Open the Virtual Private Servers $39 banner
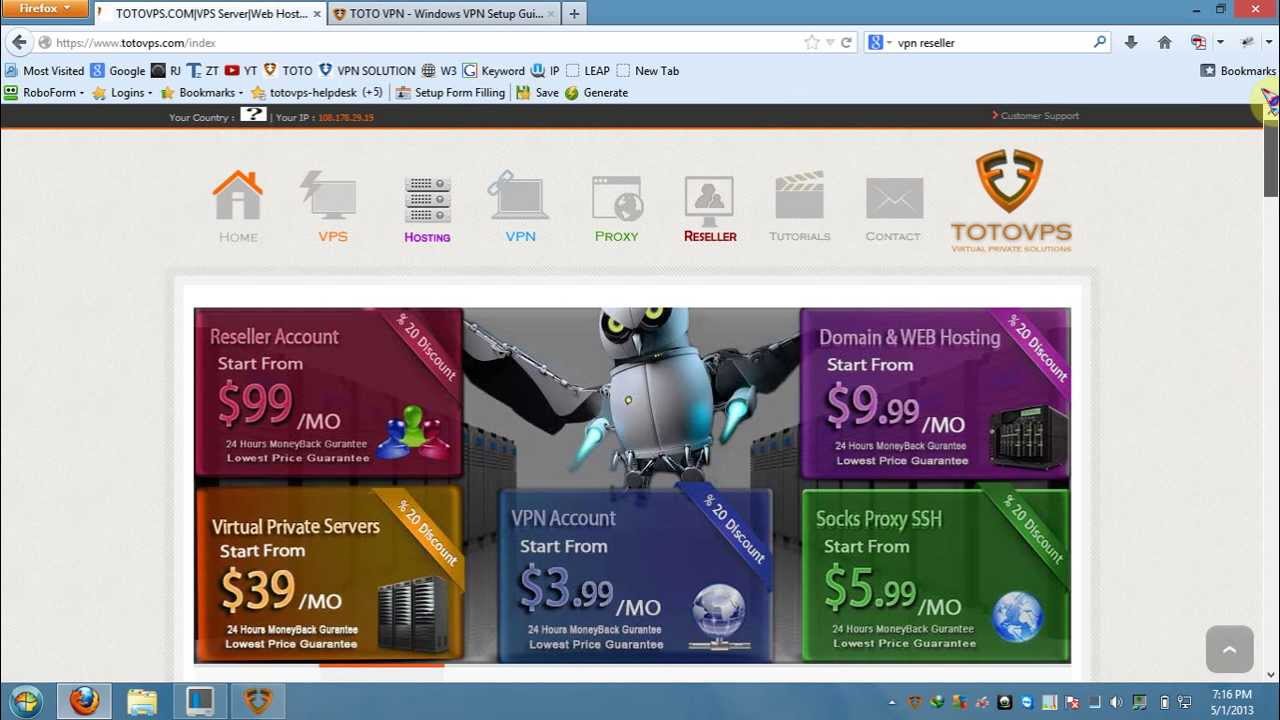Viewport: 1280px width, 720px height. [x=328, y=573]
